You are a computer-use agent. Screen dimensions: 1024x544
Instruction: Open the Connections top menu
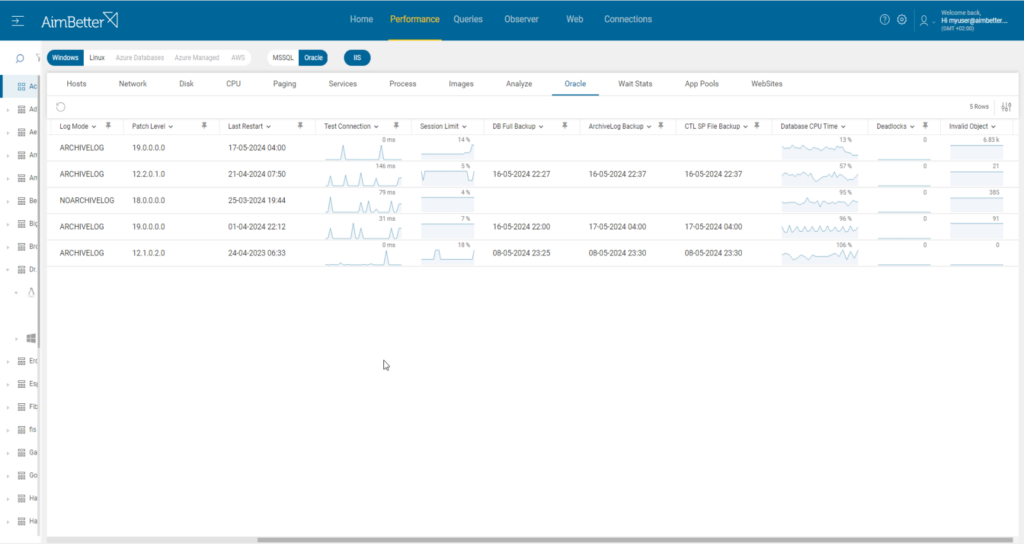tap(628, 20)
